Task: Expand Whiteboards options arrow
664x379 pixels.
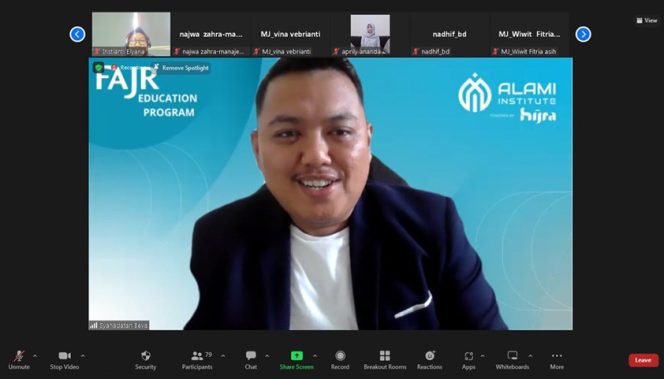Action: pyautogui.click(x=530, y=356)
